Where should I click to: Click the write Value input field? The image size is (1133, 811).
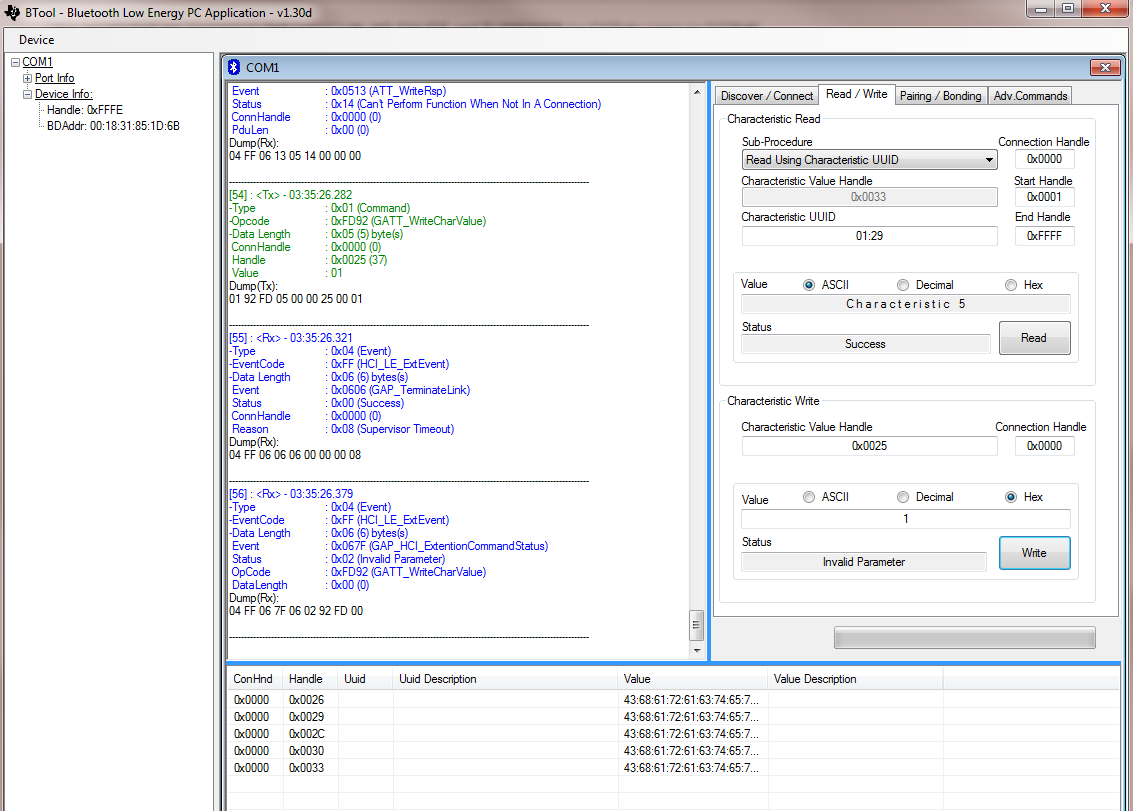coord(905,519)
